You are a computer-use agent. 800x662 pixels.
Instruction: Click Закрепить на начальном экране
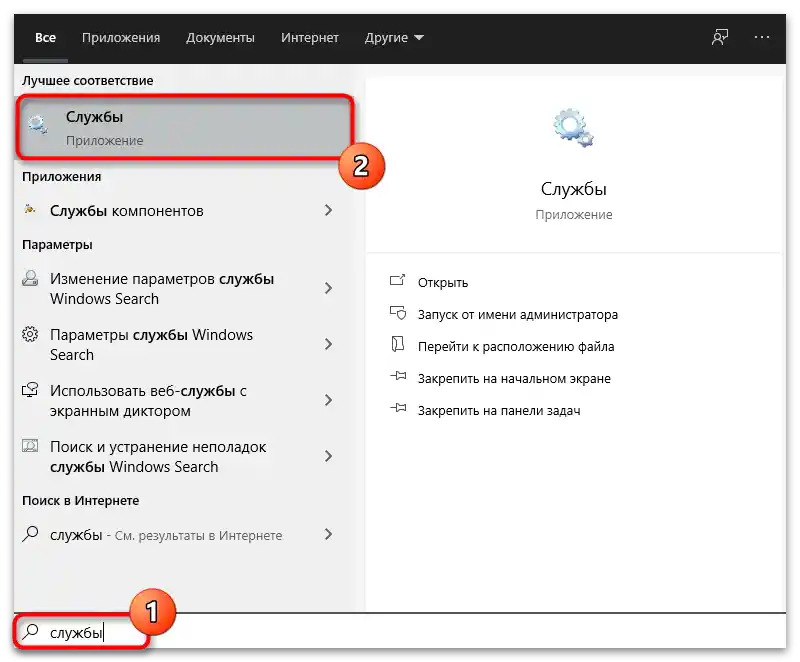[514, 379]
